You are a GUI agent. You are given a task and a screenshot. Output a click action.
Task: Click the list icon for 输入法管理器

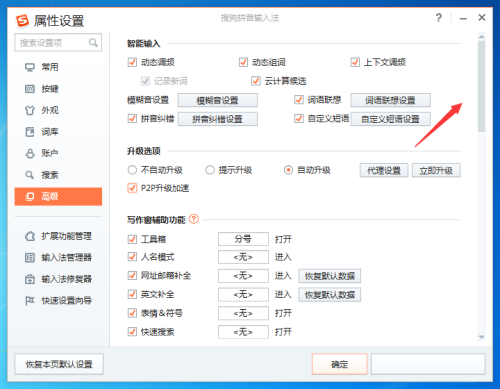tap(30, 258)
